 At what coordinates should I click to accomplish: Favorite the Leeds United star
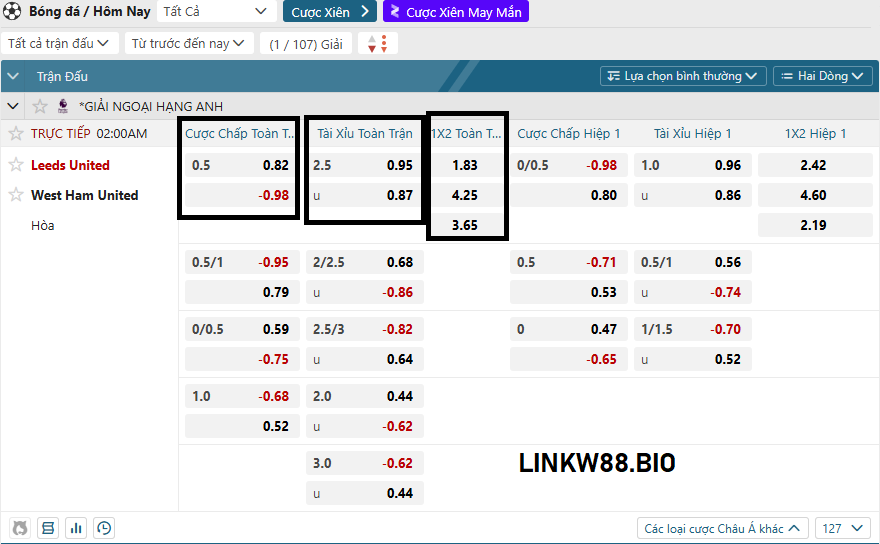(16, 165)
